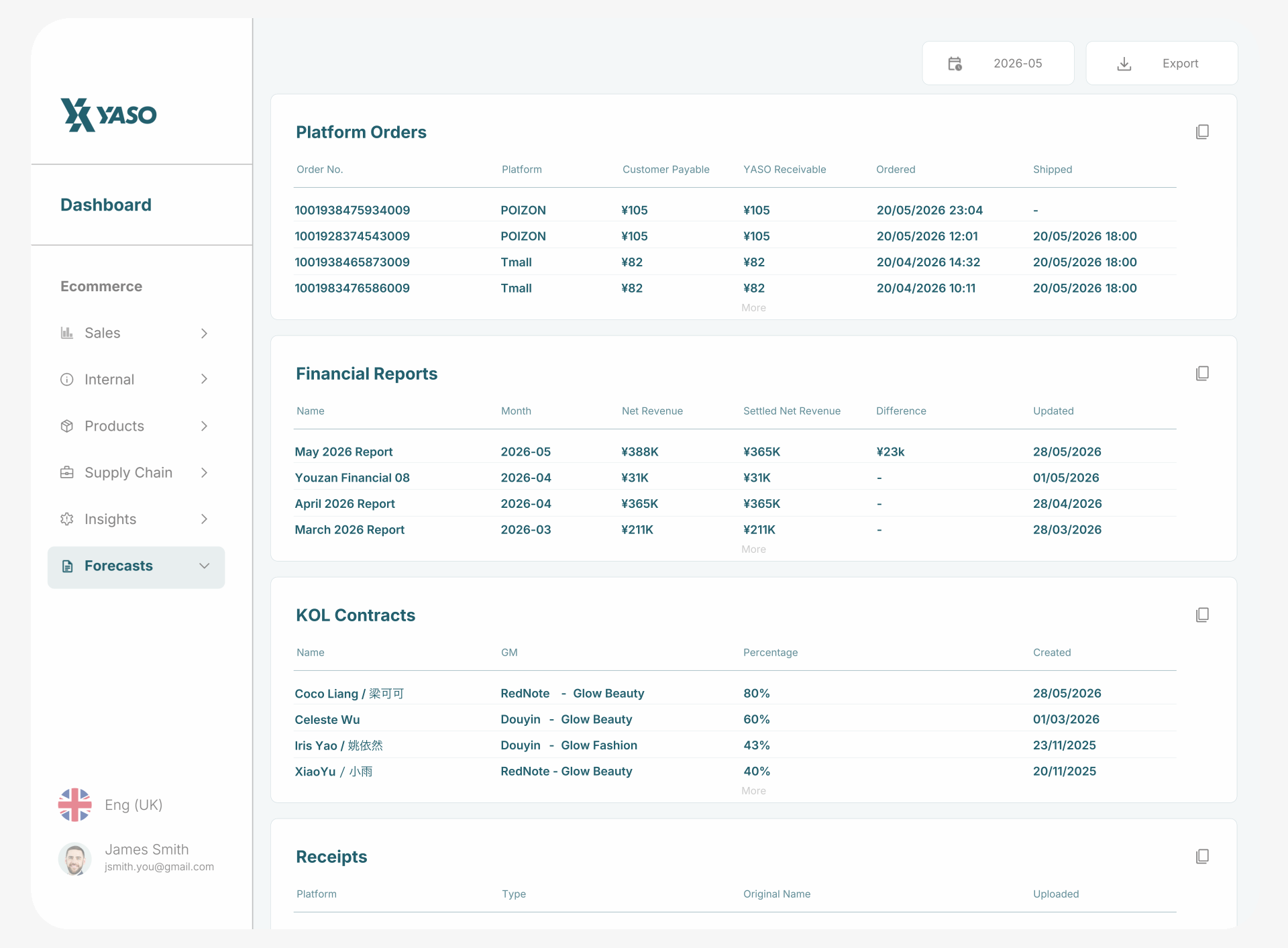Click the Forecasts document icon
Screen dimensions: 1288x948
tap(67, 566)
